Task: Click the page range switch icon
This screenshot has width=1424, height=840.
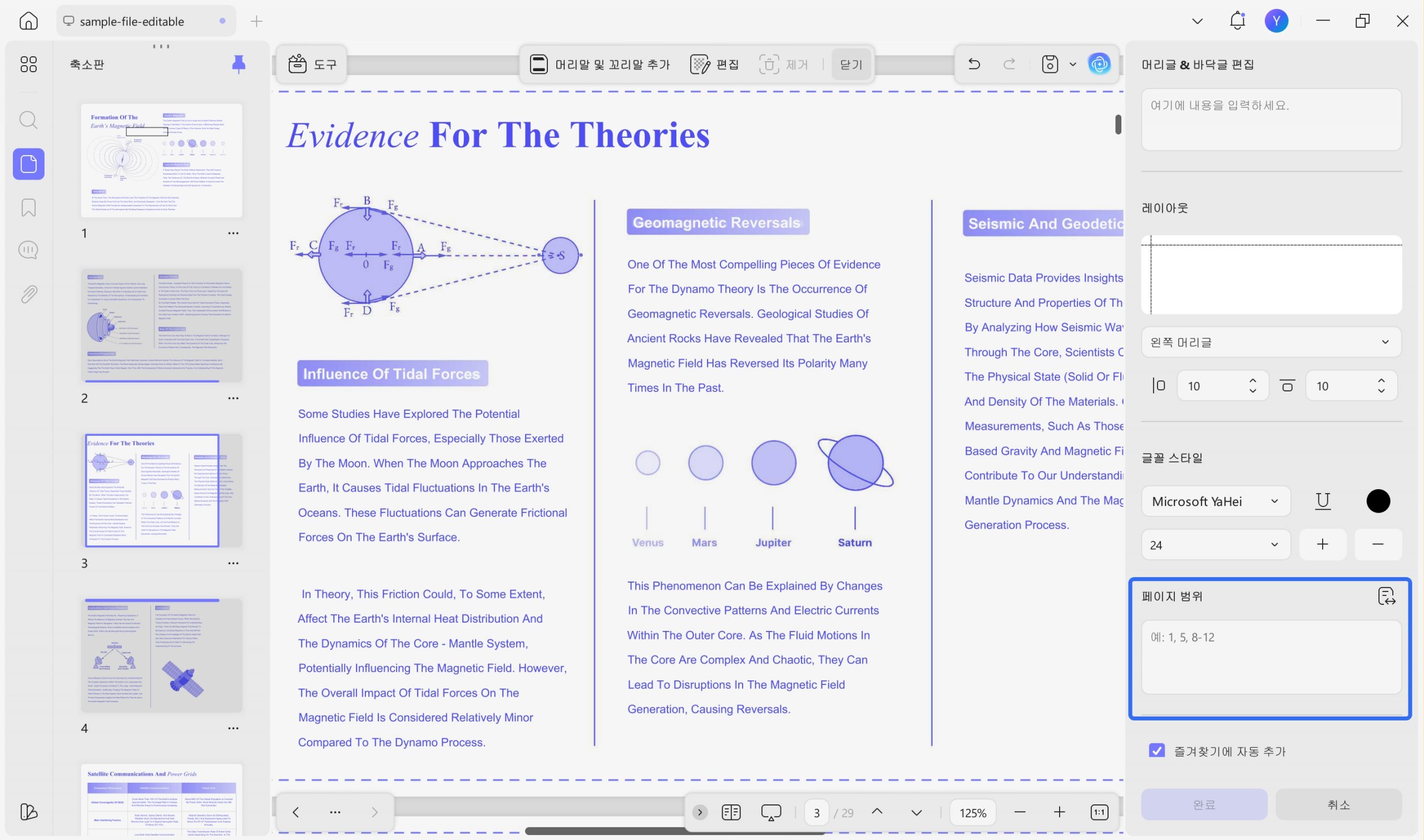Action: point(1386,596)
